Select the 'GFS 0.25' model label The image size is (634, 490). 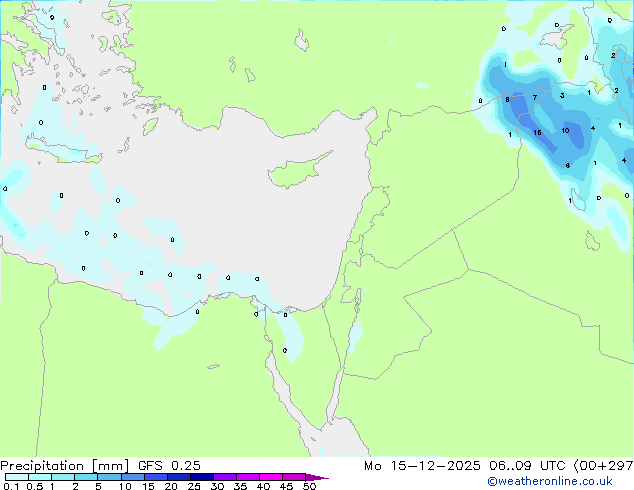click(169, 466)
